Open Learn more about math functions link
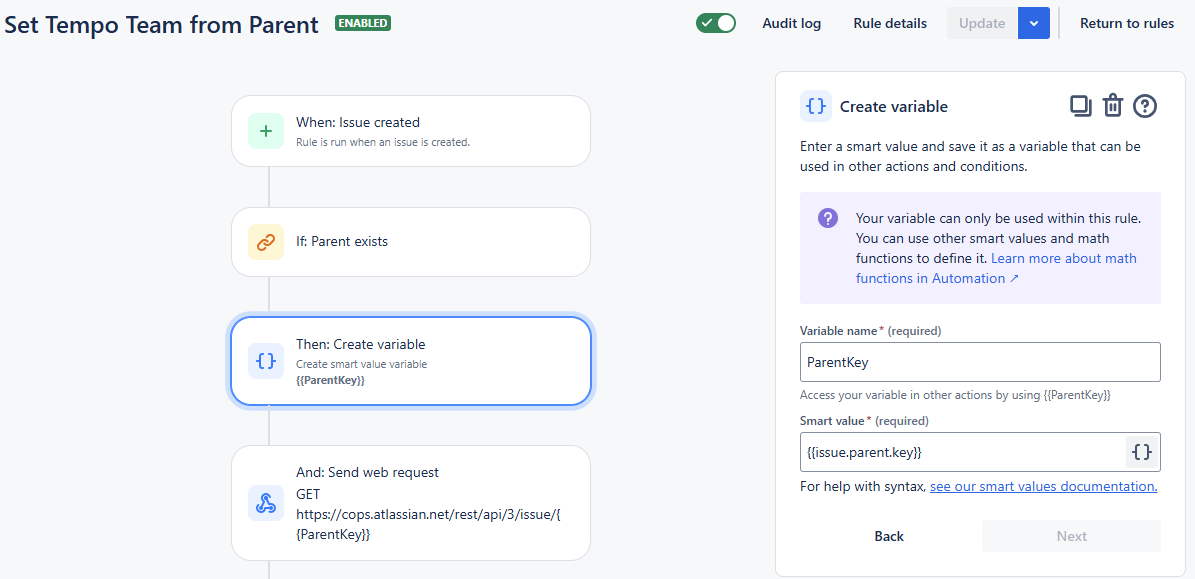 point(1063,258)
